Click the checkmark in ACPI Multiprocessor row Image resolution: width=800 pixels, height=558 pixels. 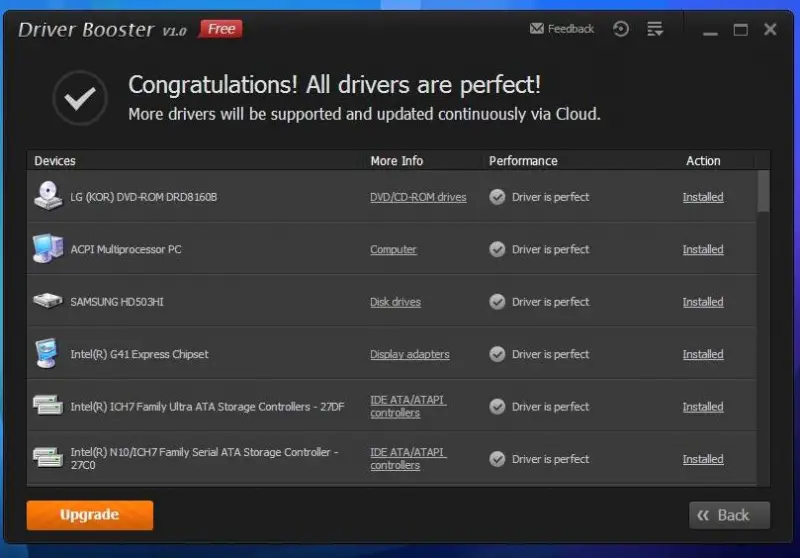497,249
